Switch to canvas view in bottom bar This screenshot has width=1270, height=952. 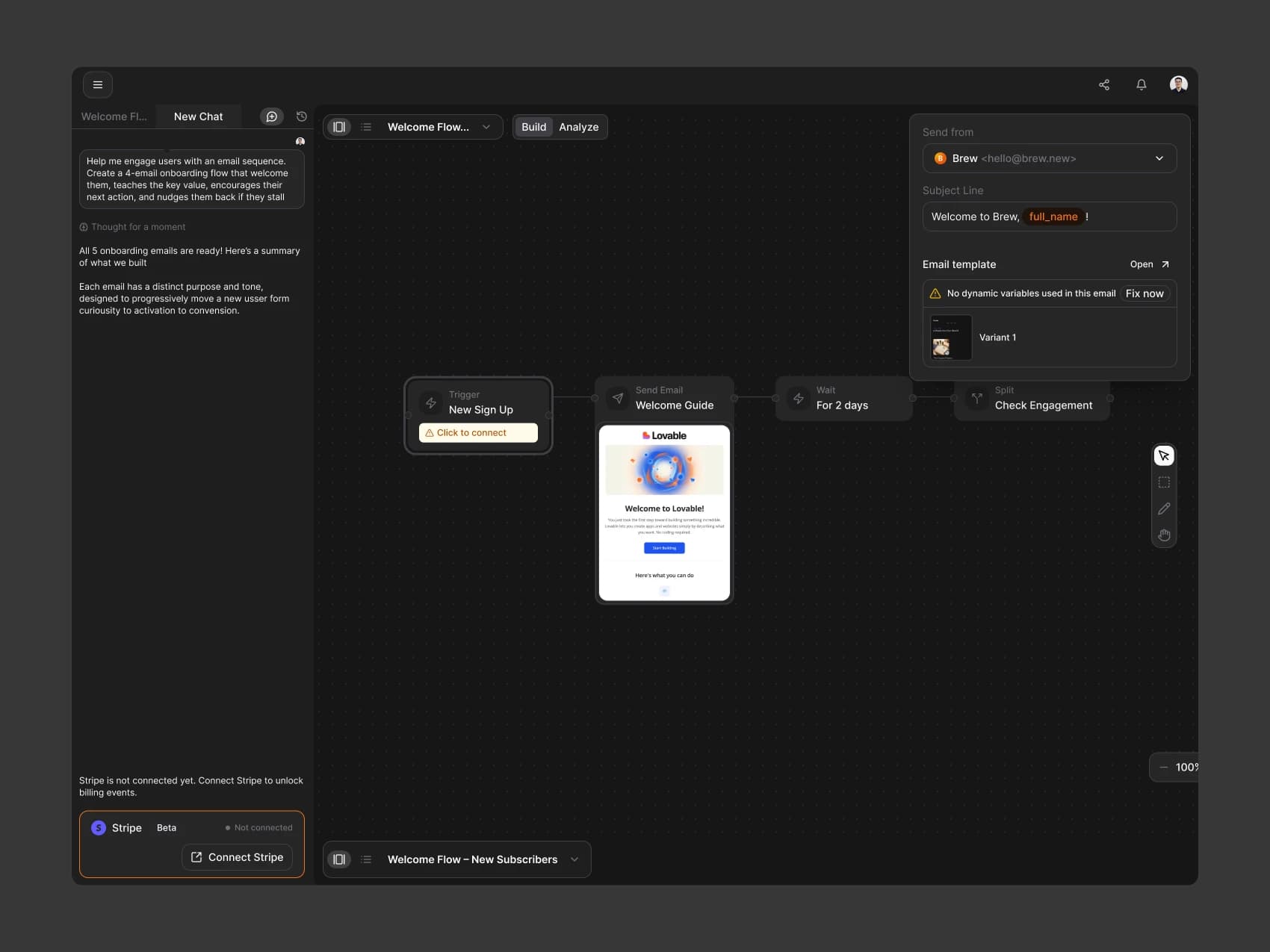339,859
